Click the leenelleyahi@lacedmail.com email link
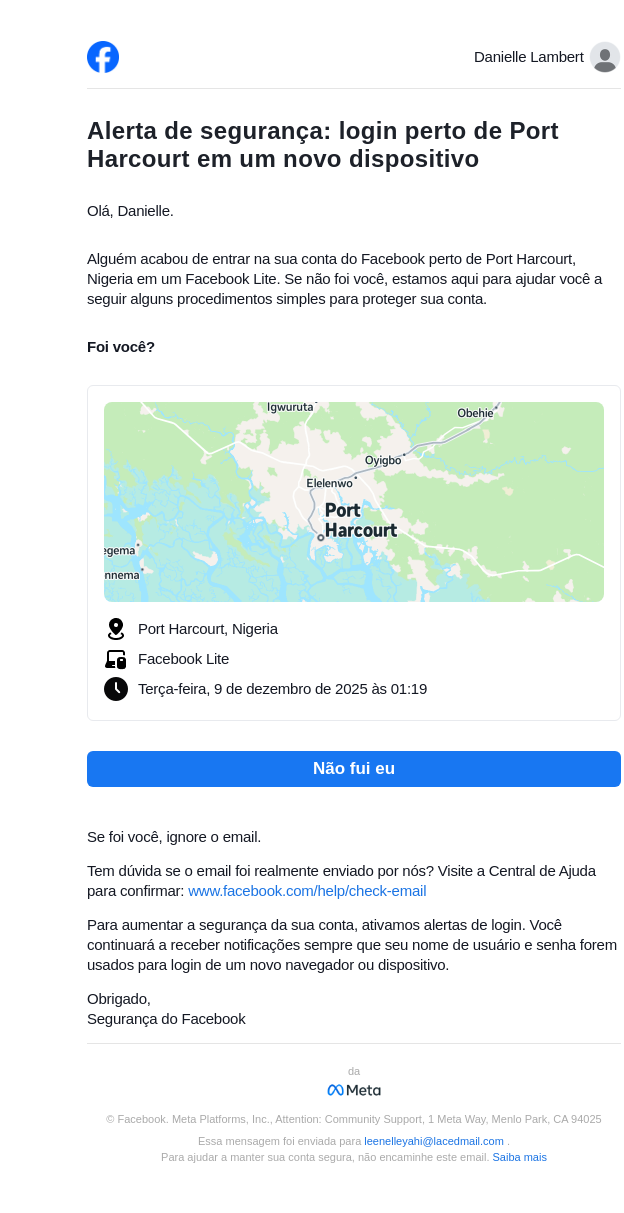The image size is (624, 1213). click(x=434, y=1141)
